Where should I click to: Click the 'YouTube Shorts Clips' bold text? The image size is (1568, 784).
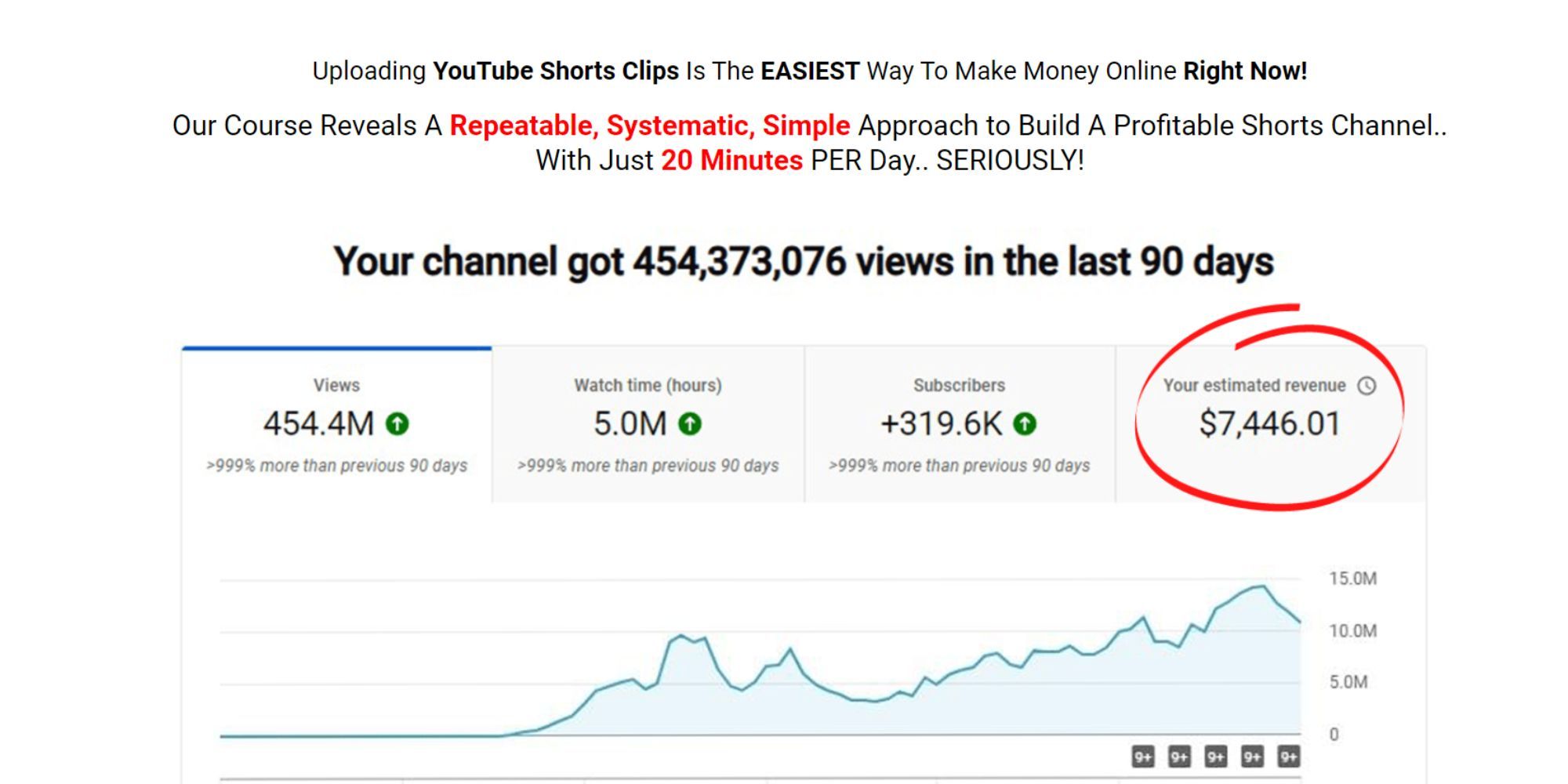[556, 71]
